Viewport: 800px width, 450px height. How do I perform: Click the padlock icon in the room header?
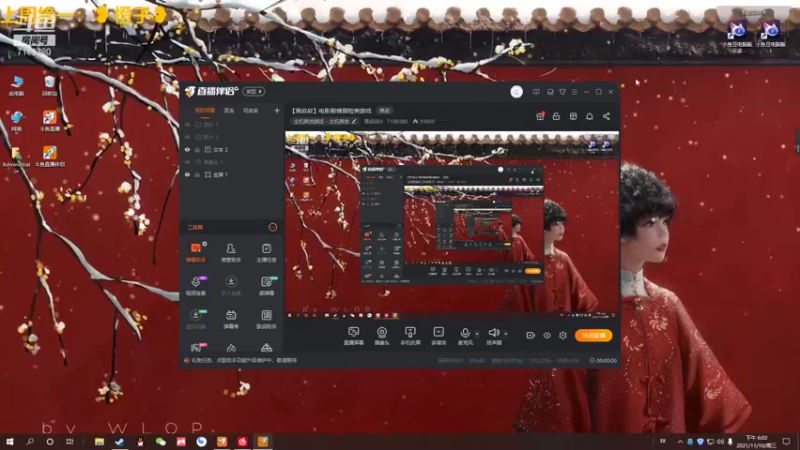point(556,116)
